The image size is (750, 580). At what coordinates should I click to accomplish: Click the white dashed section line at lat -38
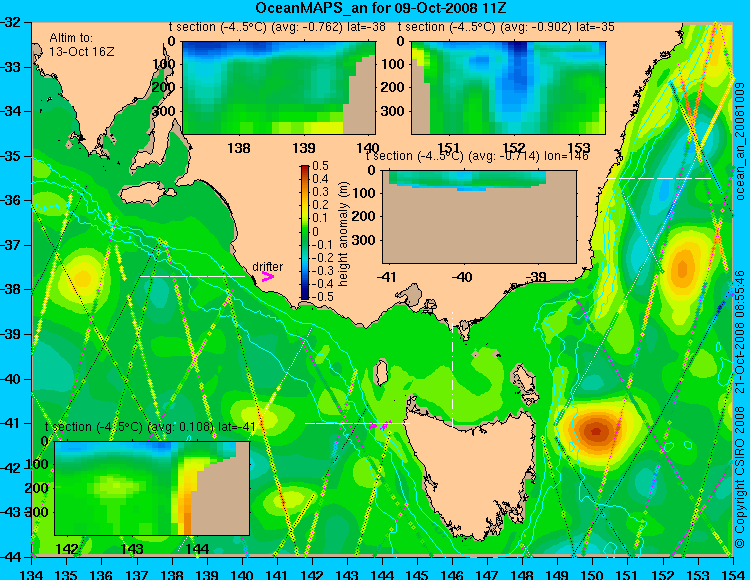pyautogui.click(x=192, y=276)
